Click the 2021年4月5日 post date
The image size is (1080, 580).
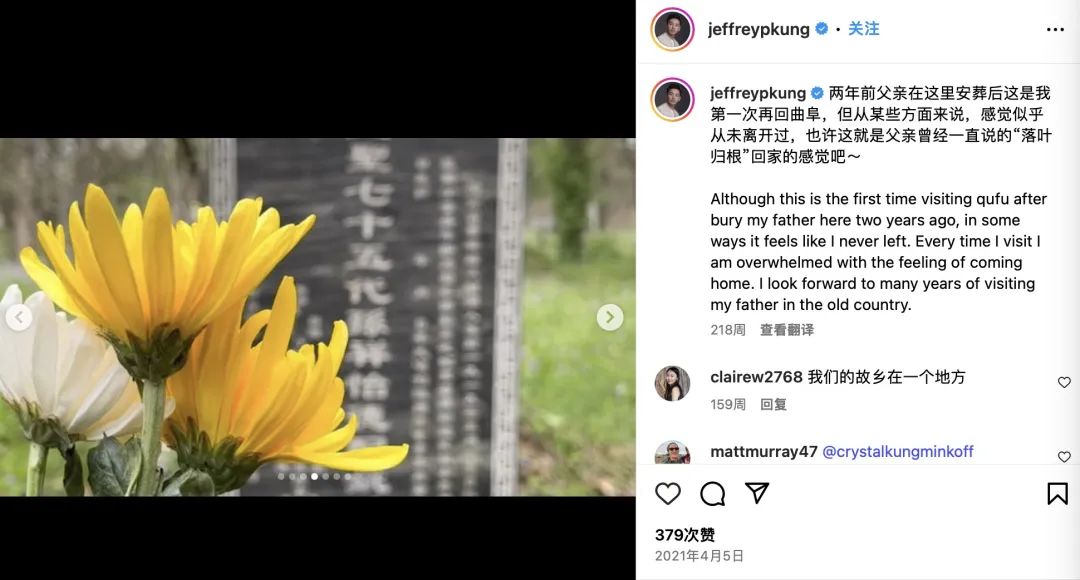tap(699, 556)
